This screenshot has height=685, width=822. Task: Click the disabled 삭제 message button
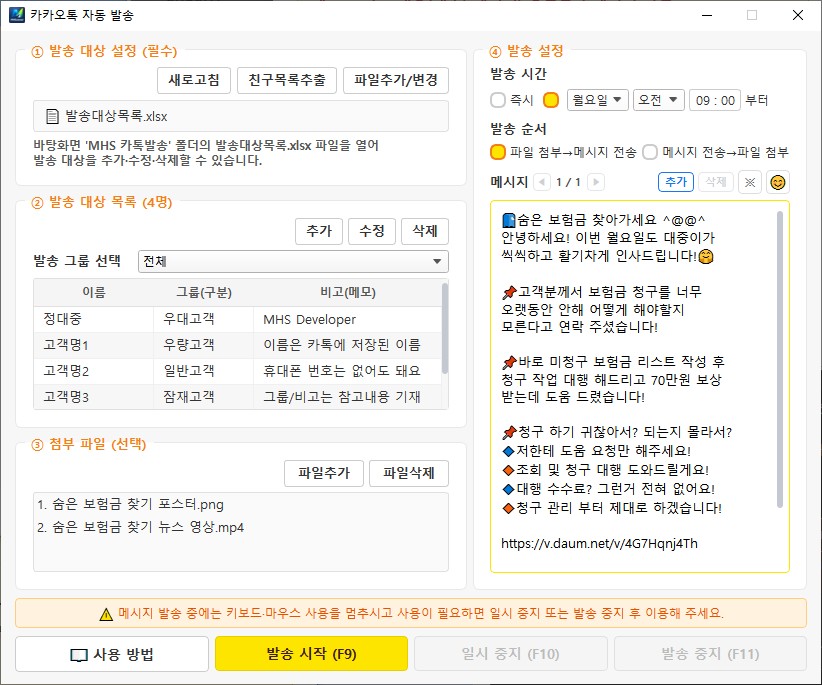coord(716,182)
